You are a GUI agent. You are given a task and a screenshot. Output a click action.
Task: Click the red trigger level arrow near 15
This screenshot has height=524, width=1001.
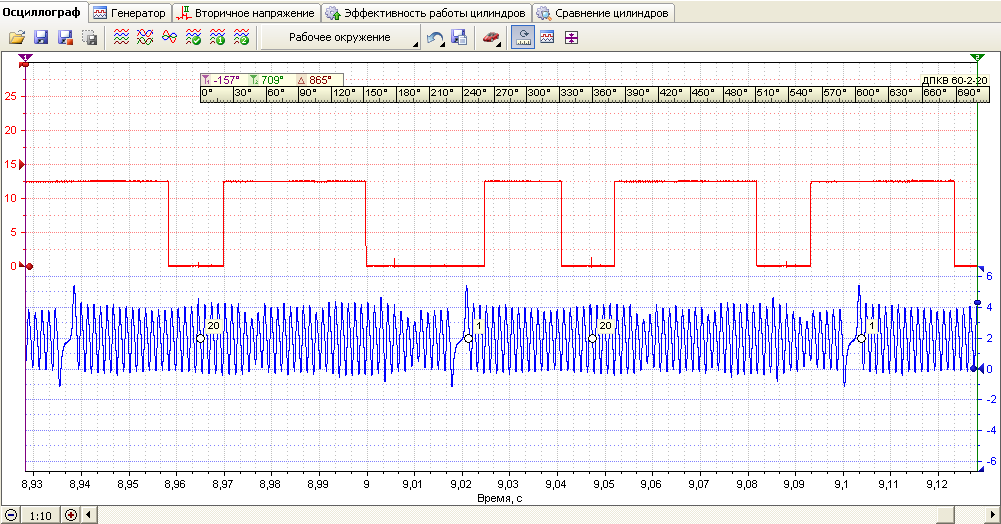tap(22, 165)
